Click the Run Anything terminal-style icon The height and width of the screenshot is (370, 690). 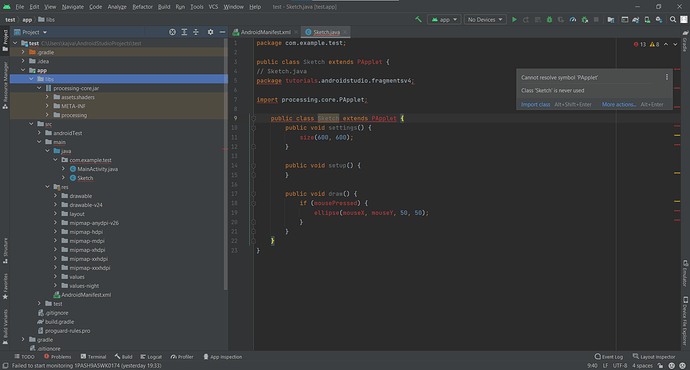click(624, 19)
